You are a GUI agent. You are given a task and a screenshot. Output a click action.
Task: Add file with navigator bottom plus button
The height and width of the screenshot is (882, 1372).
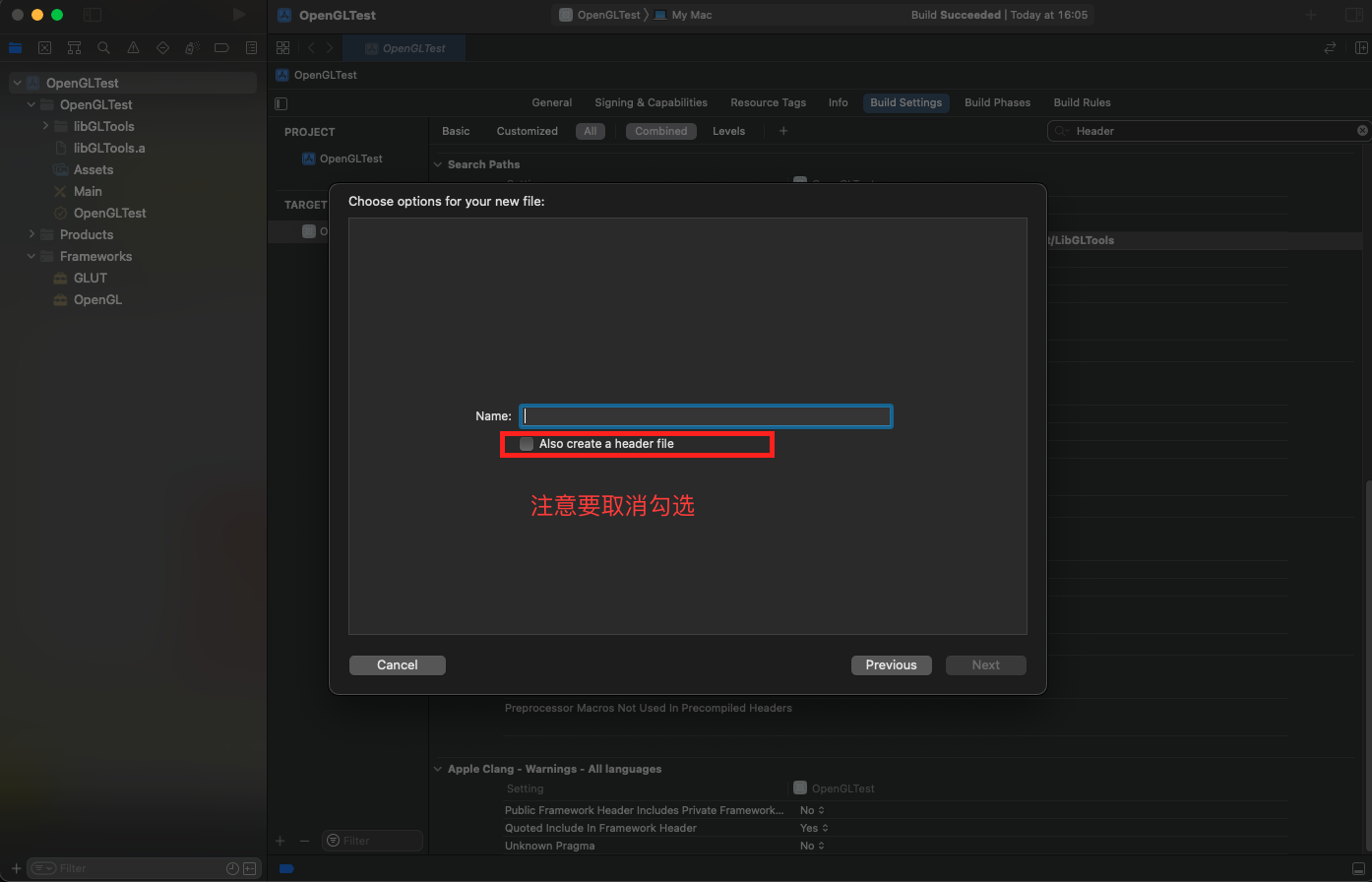tap(16, 868)
